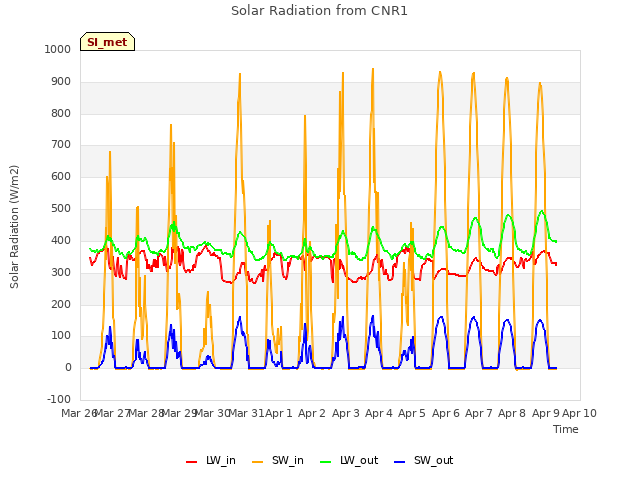Click the Apr 8 x-axis label

512,413
